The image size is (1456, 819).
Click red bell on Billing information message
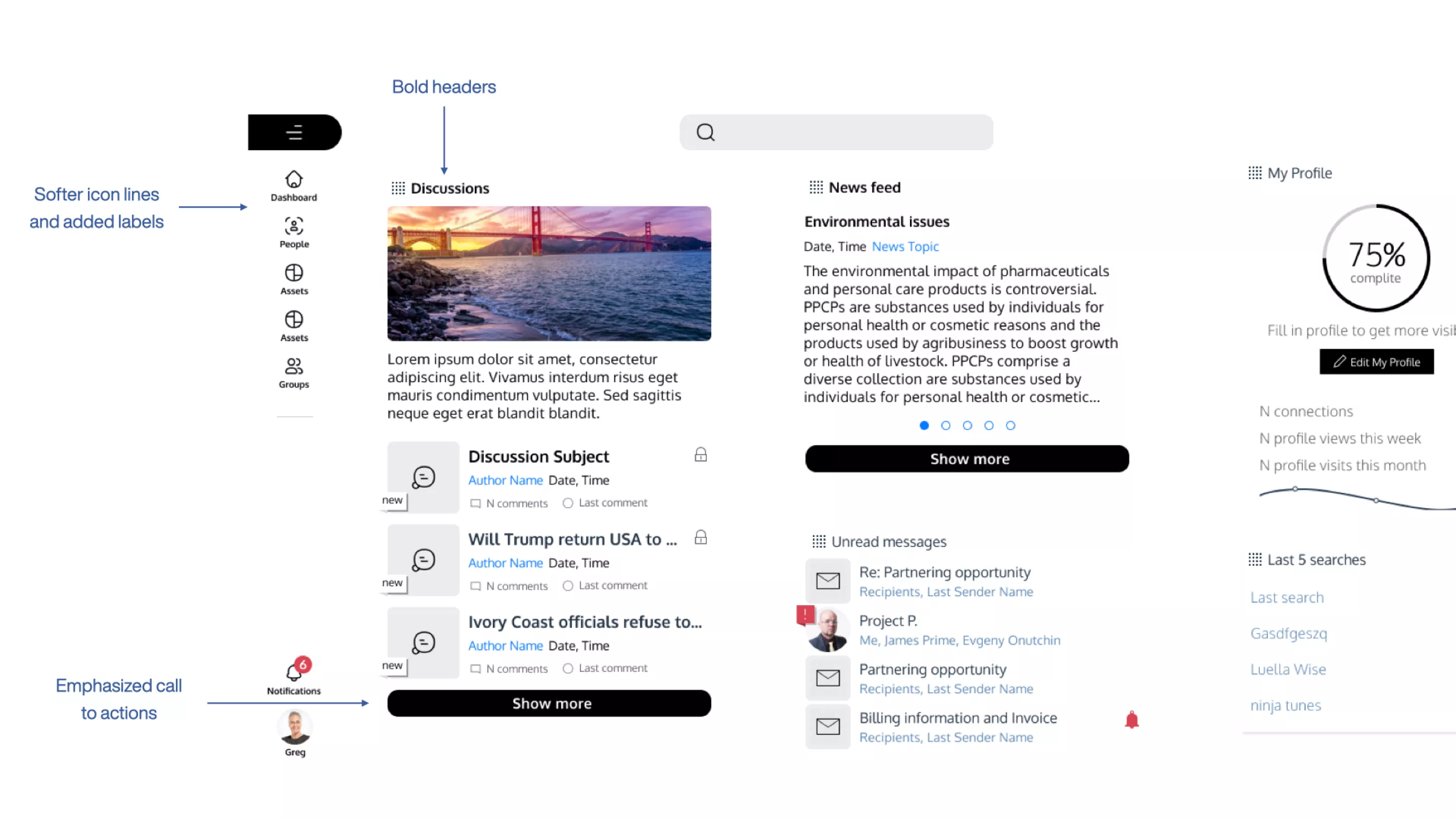pos(1131,719)
